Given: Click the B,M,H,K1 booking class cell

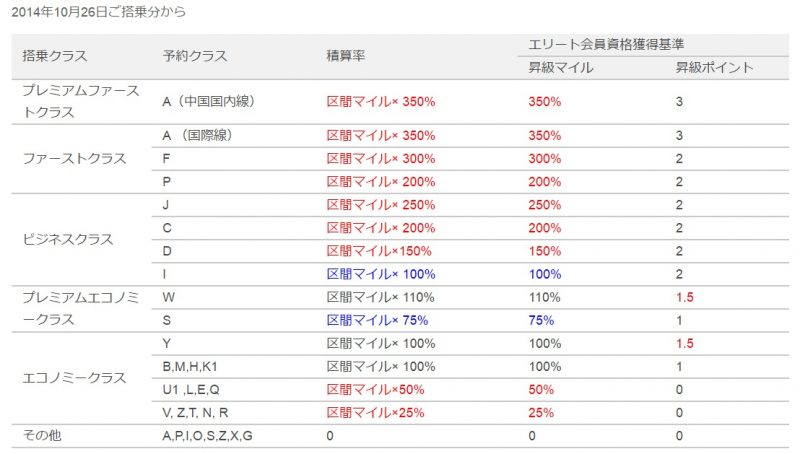Looking at the screenshot, I should click(x=190, y=366).
